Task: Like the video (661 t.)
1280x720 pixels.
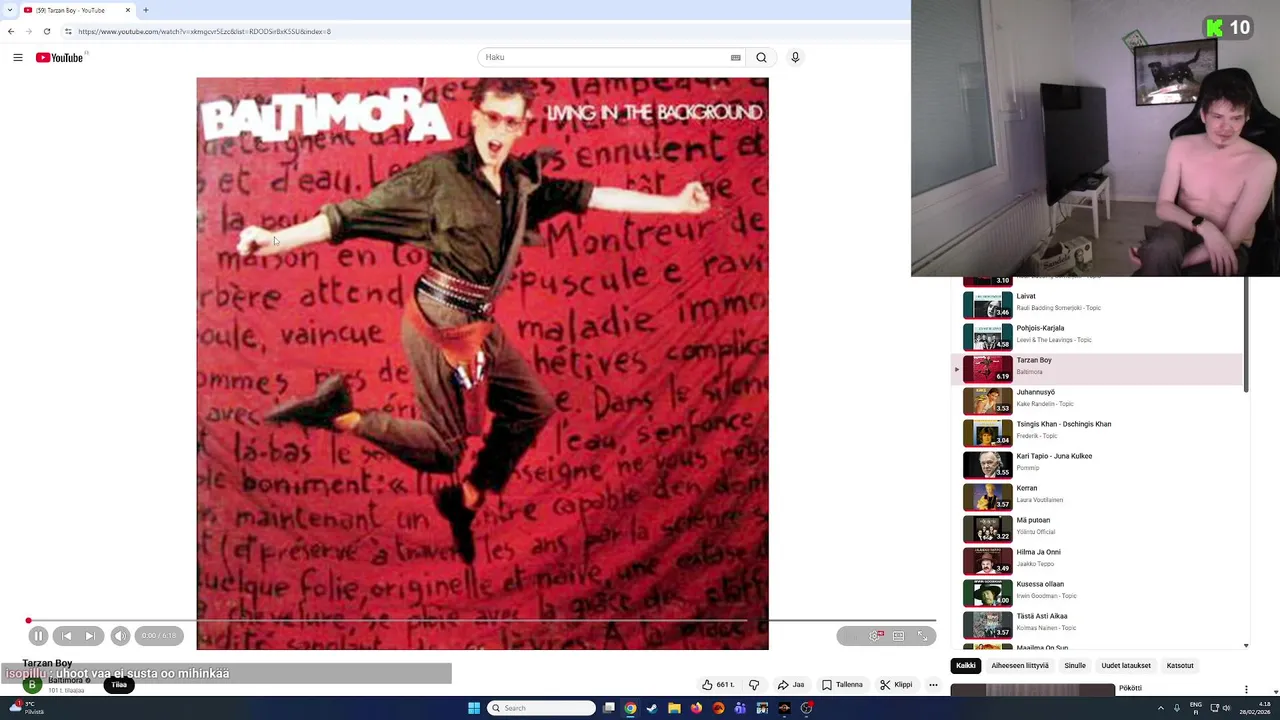Action: [718, 685]
